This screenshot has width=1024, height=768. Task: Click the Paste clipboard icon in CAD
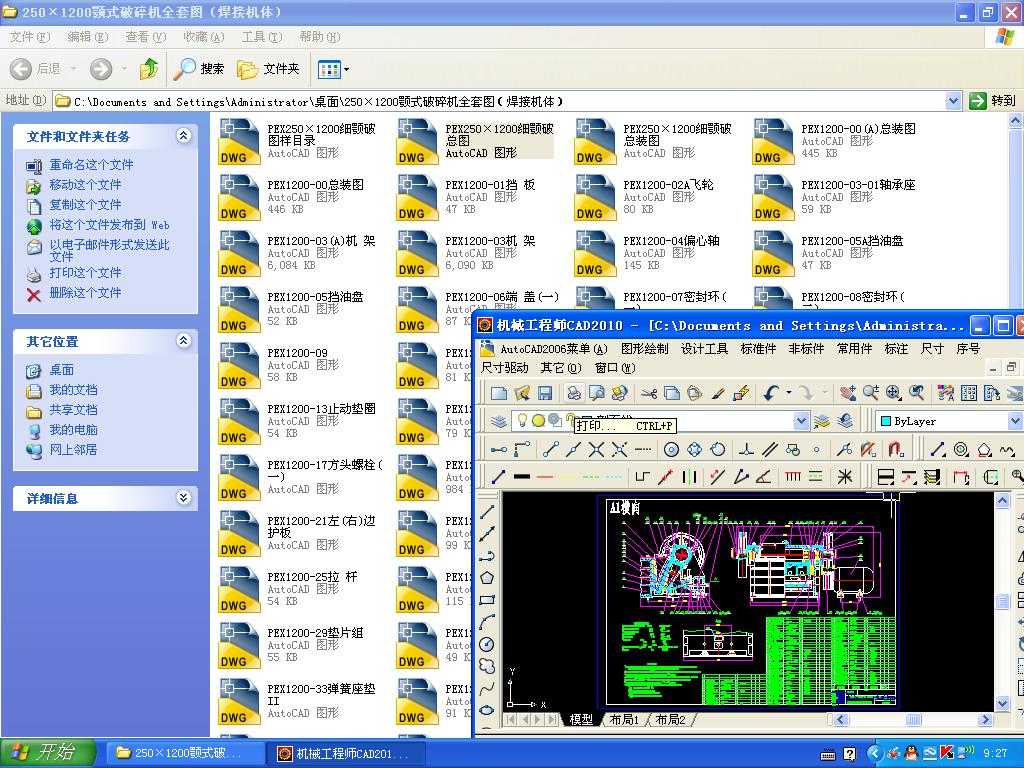[694, 392]
